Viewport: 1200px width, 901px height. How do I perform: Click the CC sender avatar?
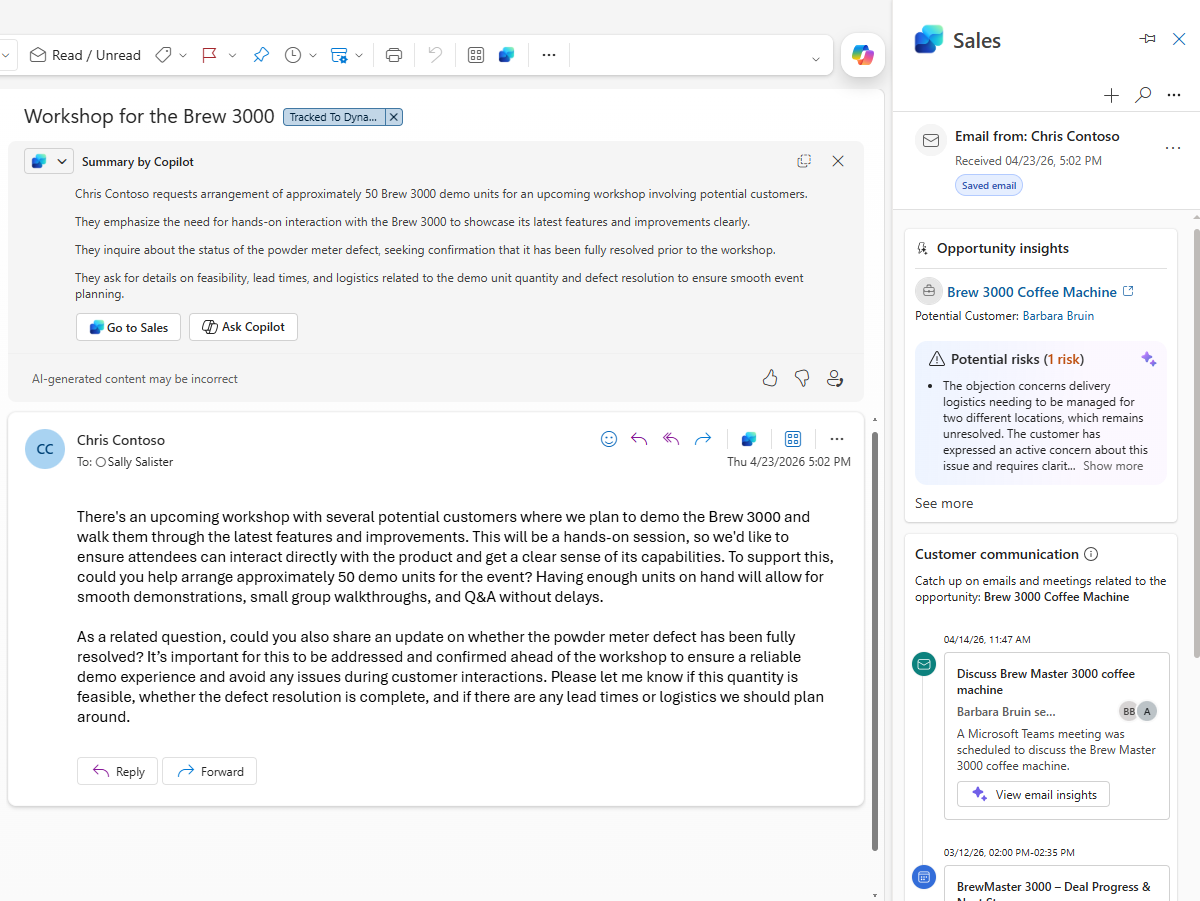(45, 450)
